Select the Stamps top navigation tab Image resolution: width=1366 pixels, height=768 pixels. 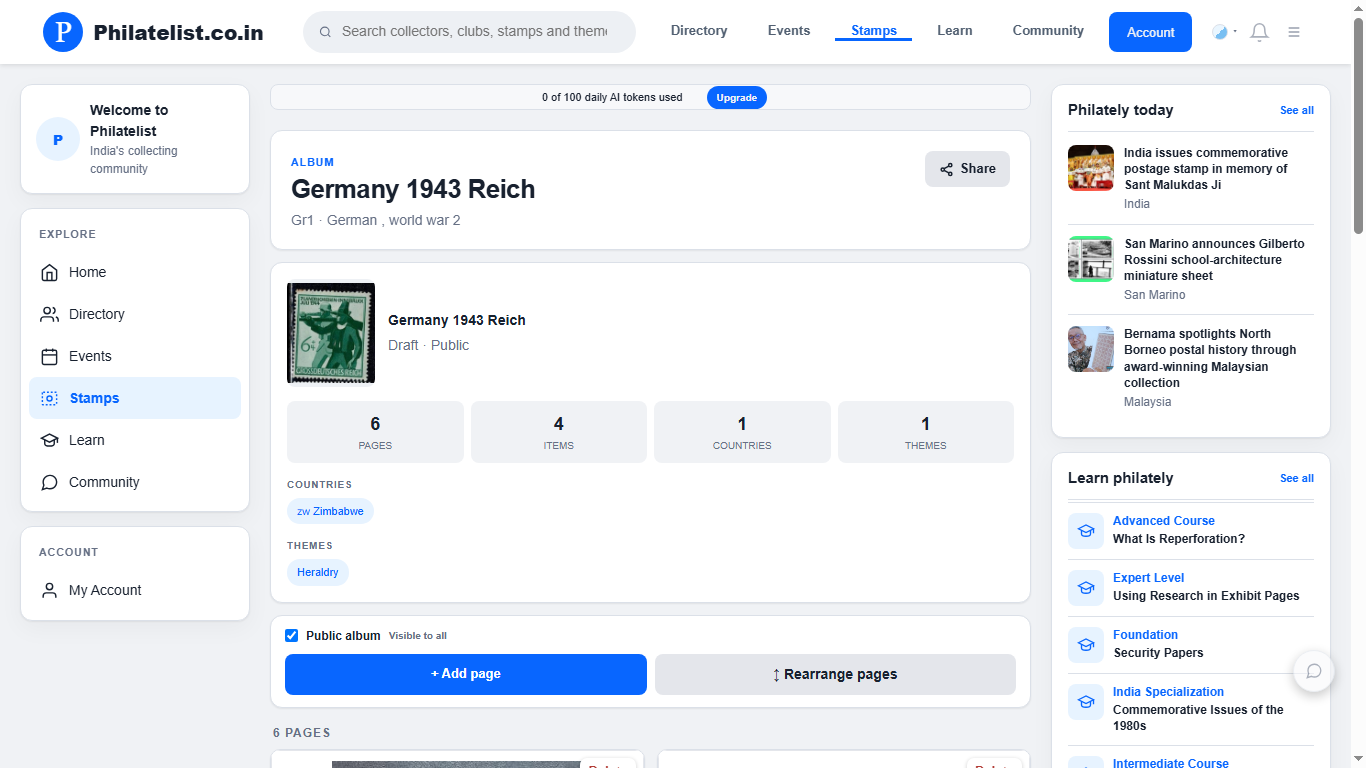click(874, 31)
